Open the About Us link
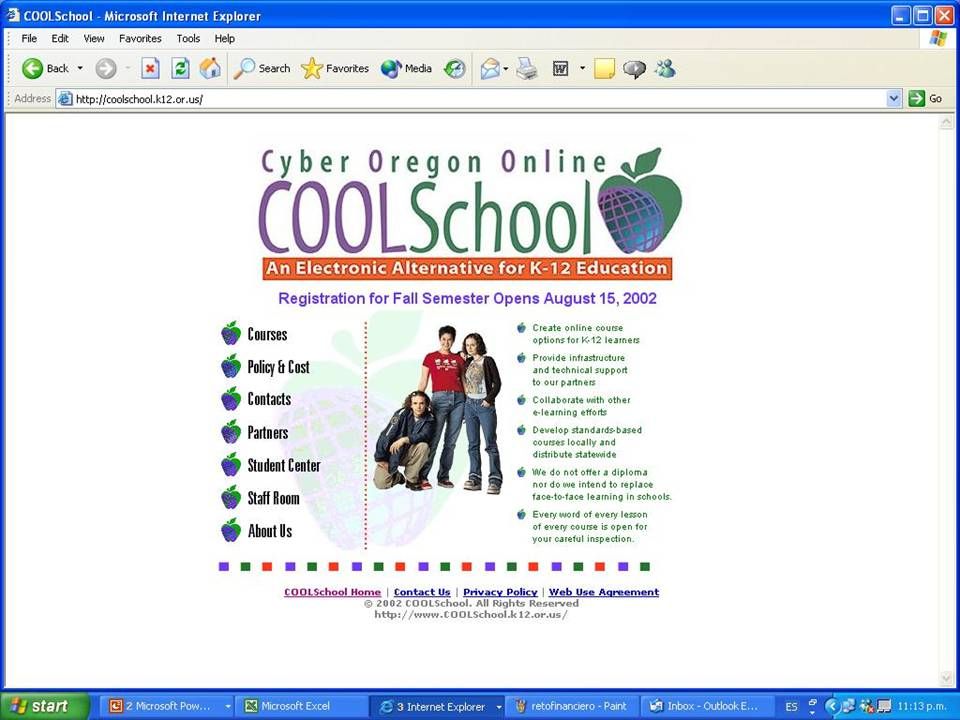 click(x=269, y=531)
